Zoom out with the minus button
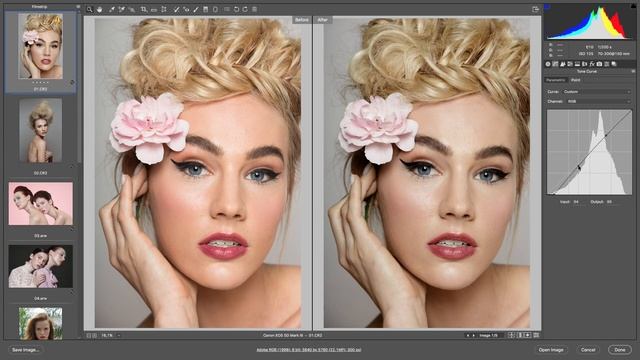 pos(89,335)
